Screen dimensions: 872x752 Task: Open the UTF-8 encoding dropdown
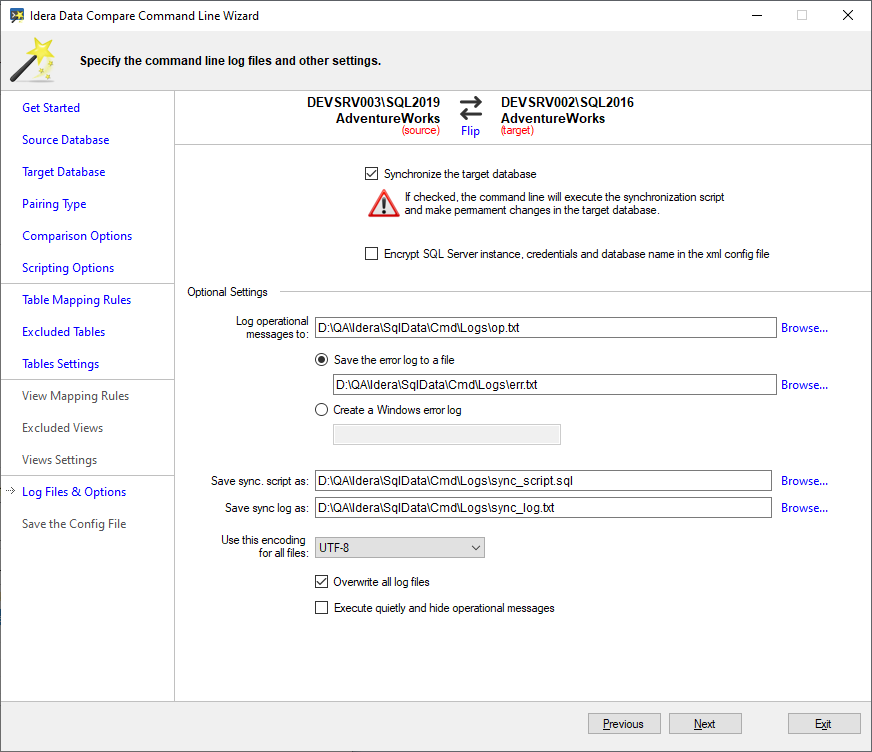(x=399, y=548)
